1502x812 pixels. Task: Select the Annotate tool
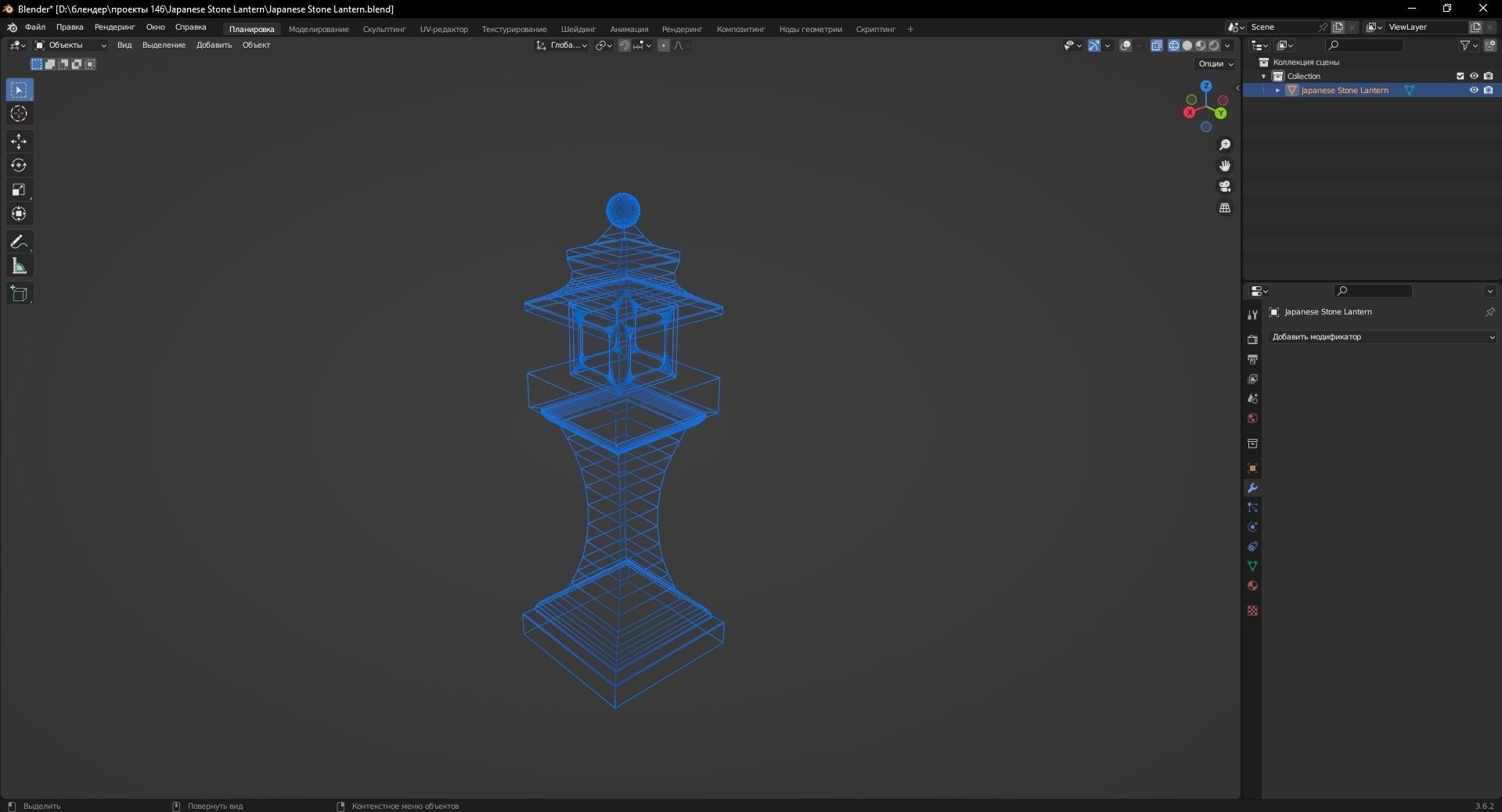coord(20,242)
